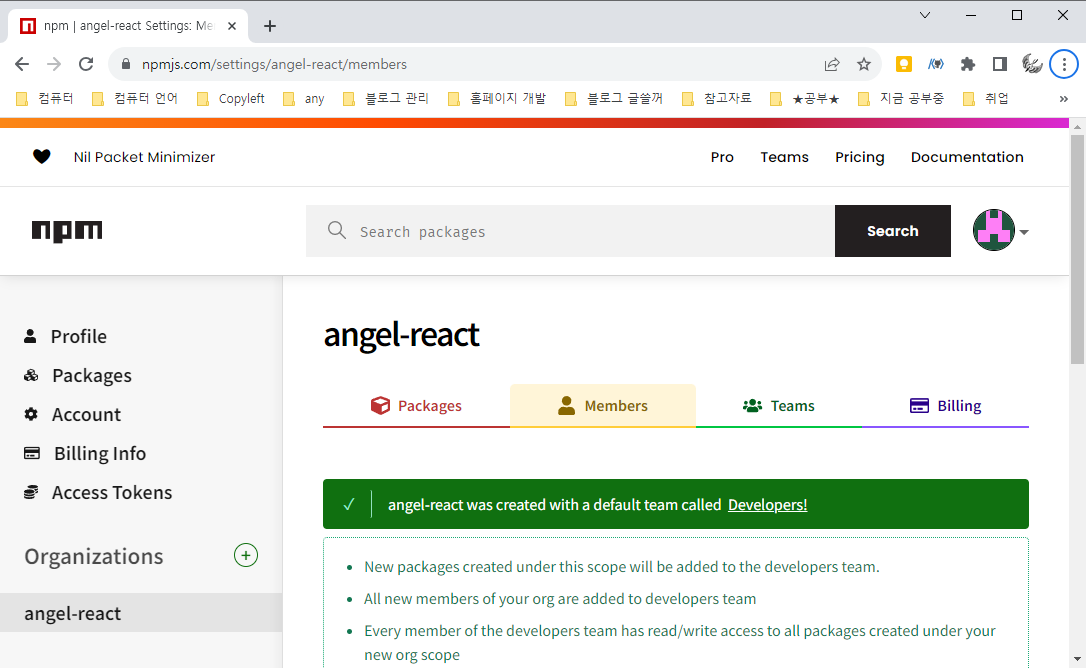Open Account settings in sidebar
The height and width of the screenshot is (668, 1086).
click(73, 414)
